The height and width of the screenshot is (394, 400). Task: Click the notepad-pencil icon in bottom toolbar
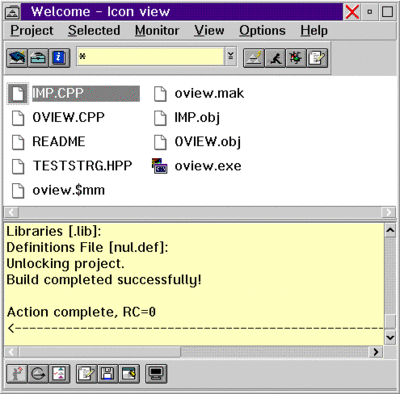(x=86, y=374)
